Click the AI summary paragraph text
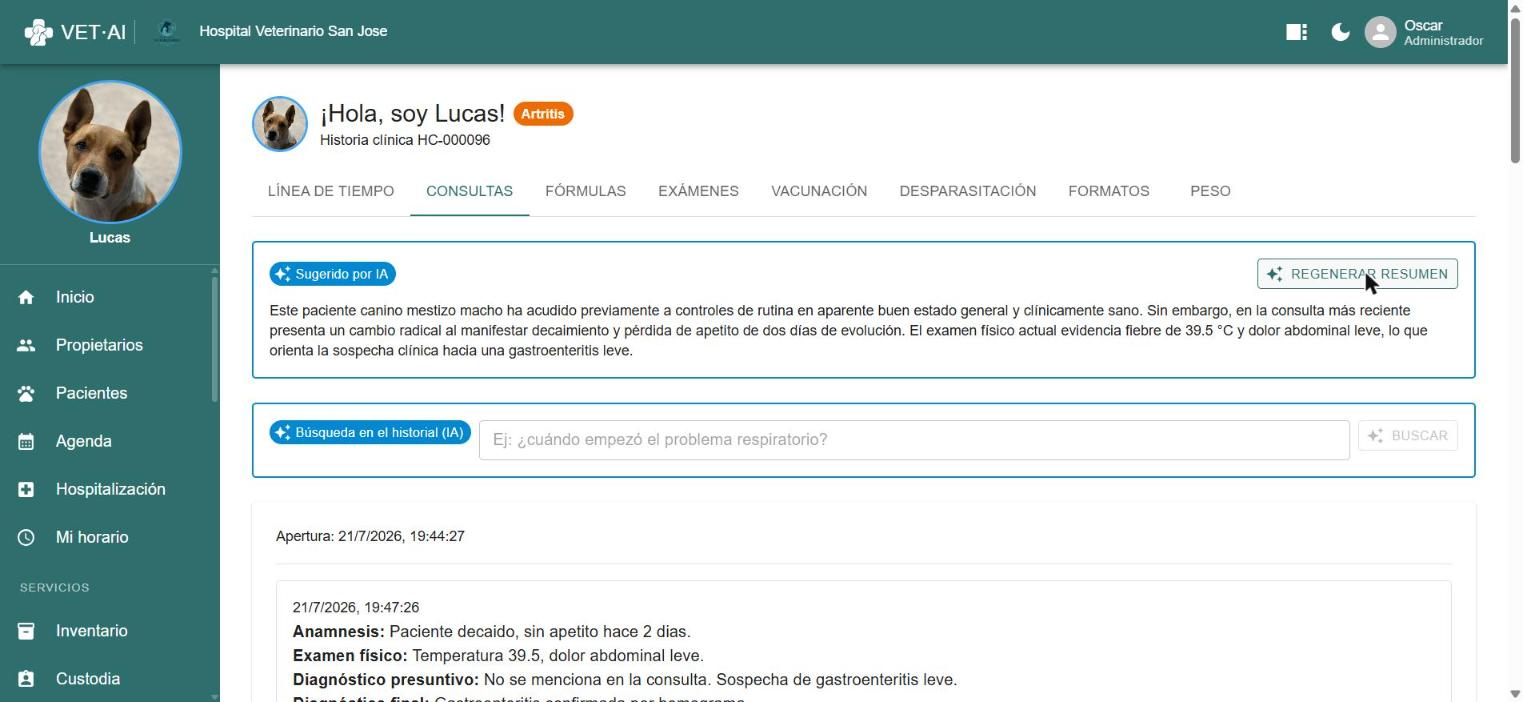The width and height of the screenshot is (1523, 702). click(849, 331)
